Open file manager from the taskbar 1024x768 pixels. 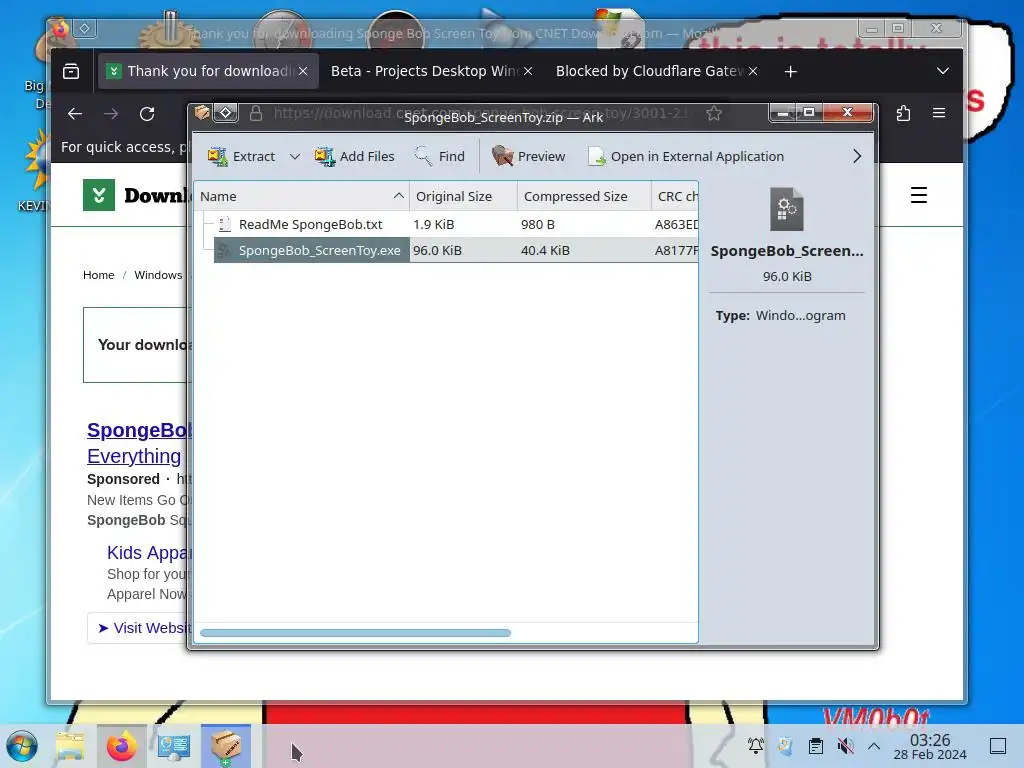coord(70,746)
